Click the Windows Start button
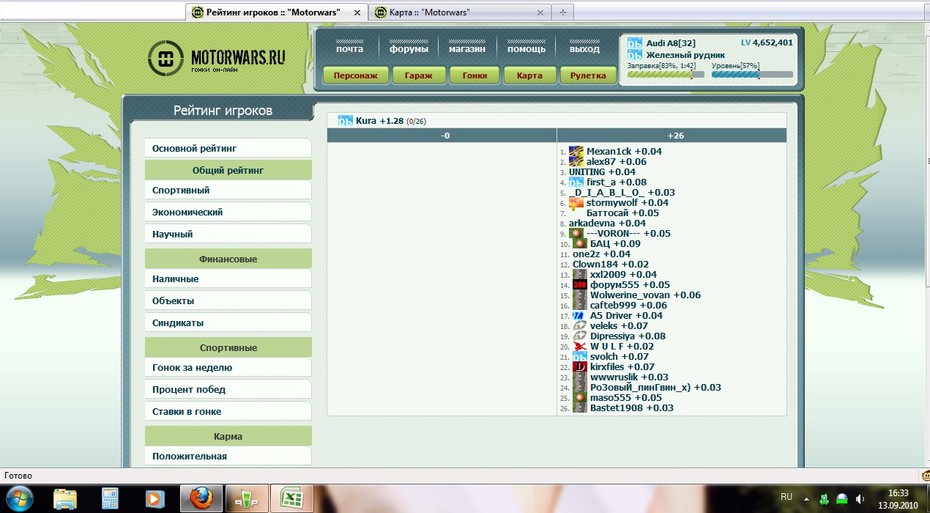The height and width of the screenshot is (513, 930). point(20,497)
